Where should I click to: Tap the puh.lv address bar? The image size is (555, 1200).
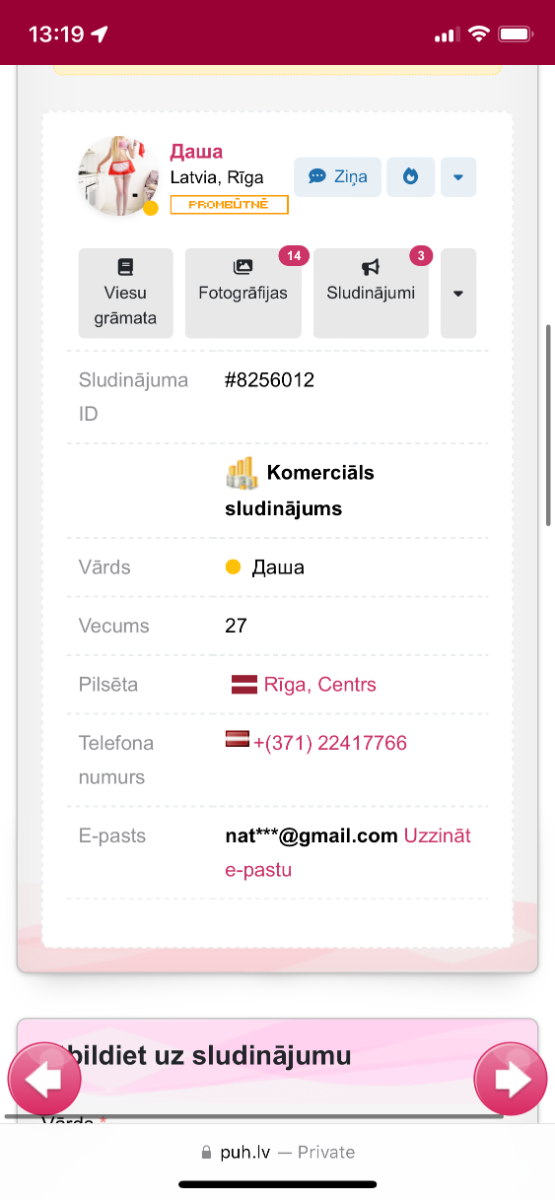tap(277, 1152)
